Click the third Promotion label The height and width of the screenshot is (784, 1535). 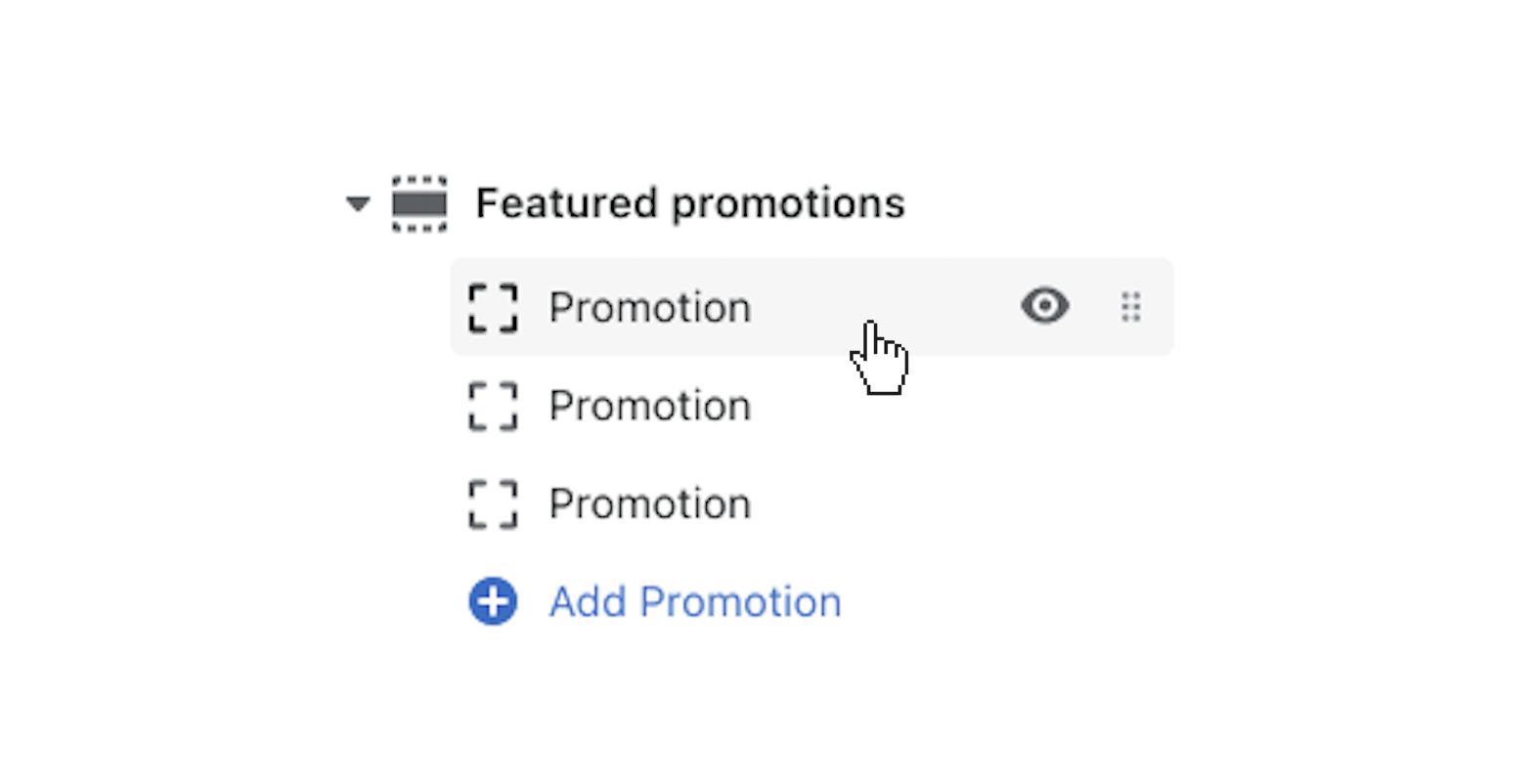(x=650, y=504)
